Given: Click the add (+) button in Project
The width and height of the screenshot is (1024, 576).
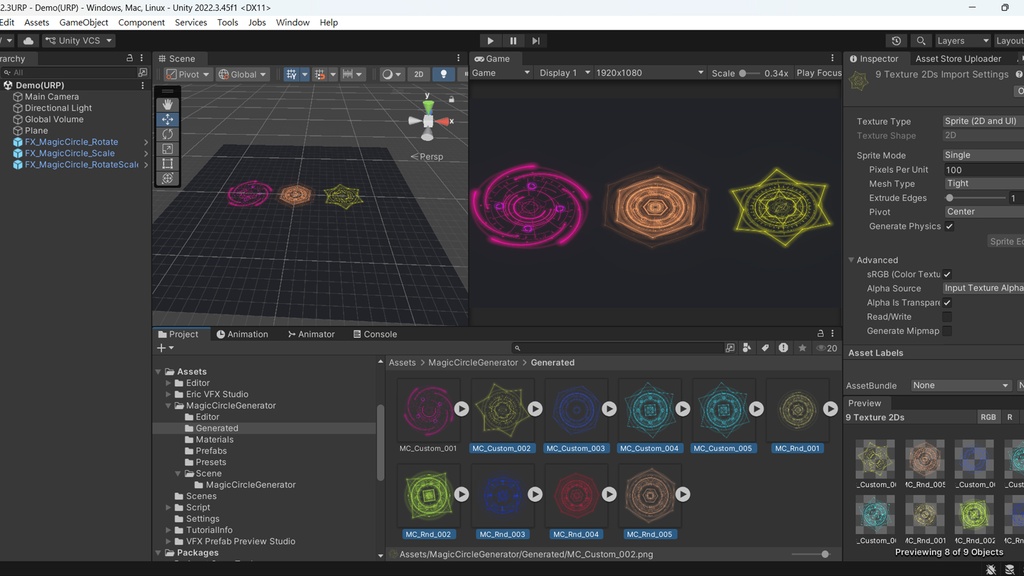Looking at the screenshot, I should [x=165, y=348].
